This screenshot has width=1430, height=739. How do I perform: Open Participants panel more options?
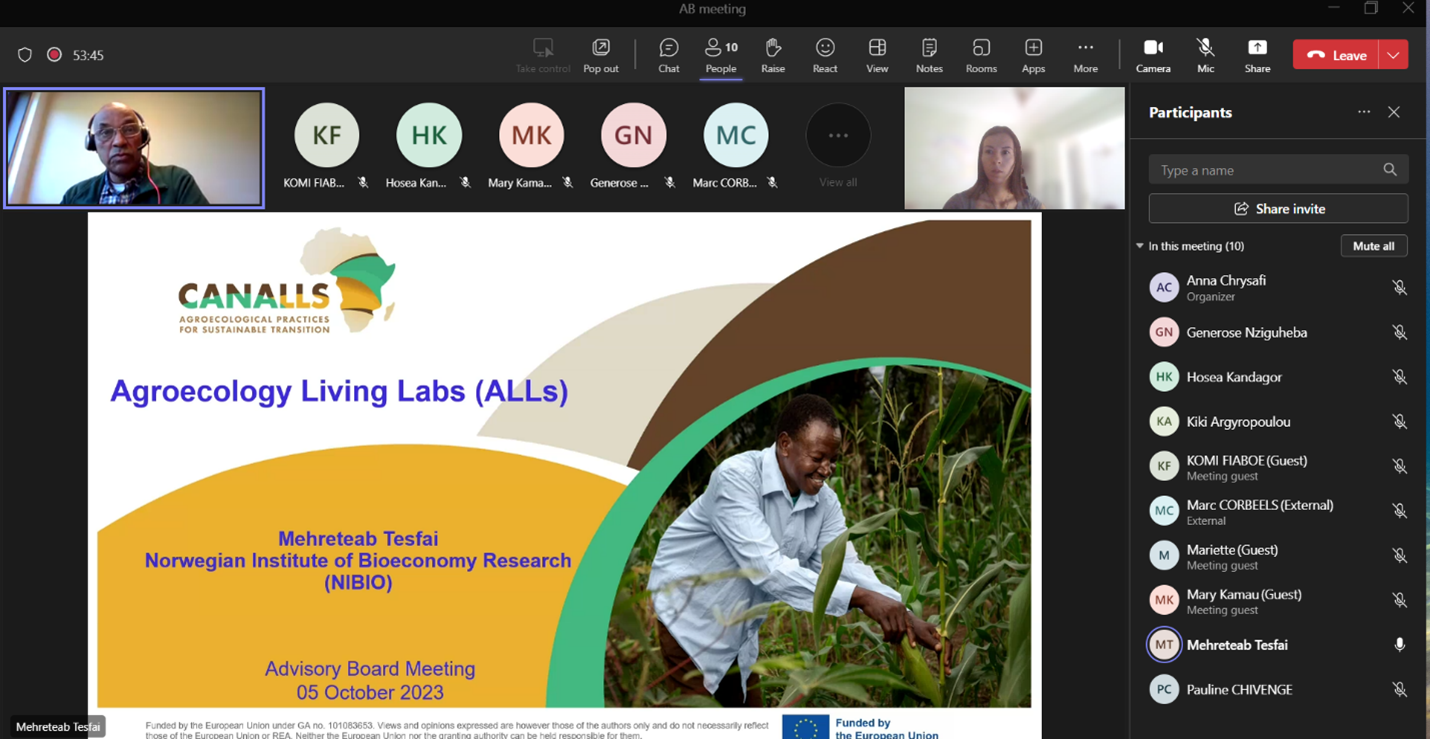click(x=1364, y=112)
